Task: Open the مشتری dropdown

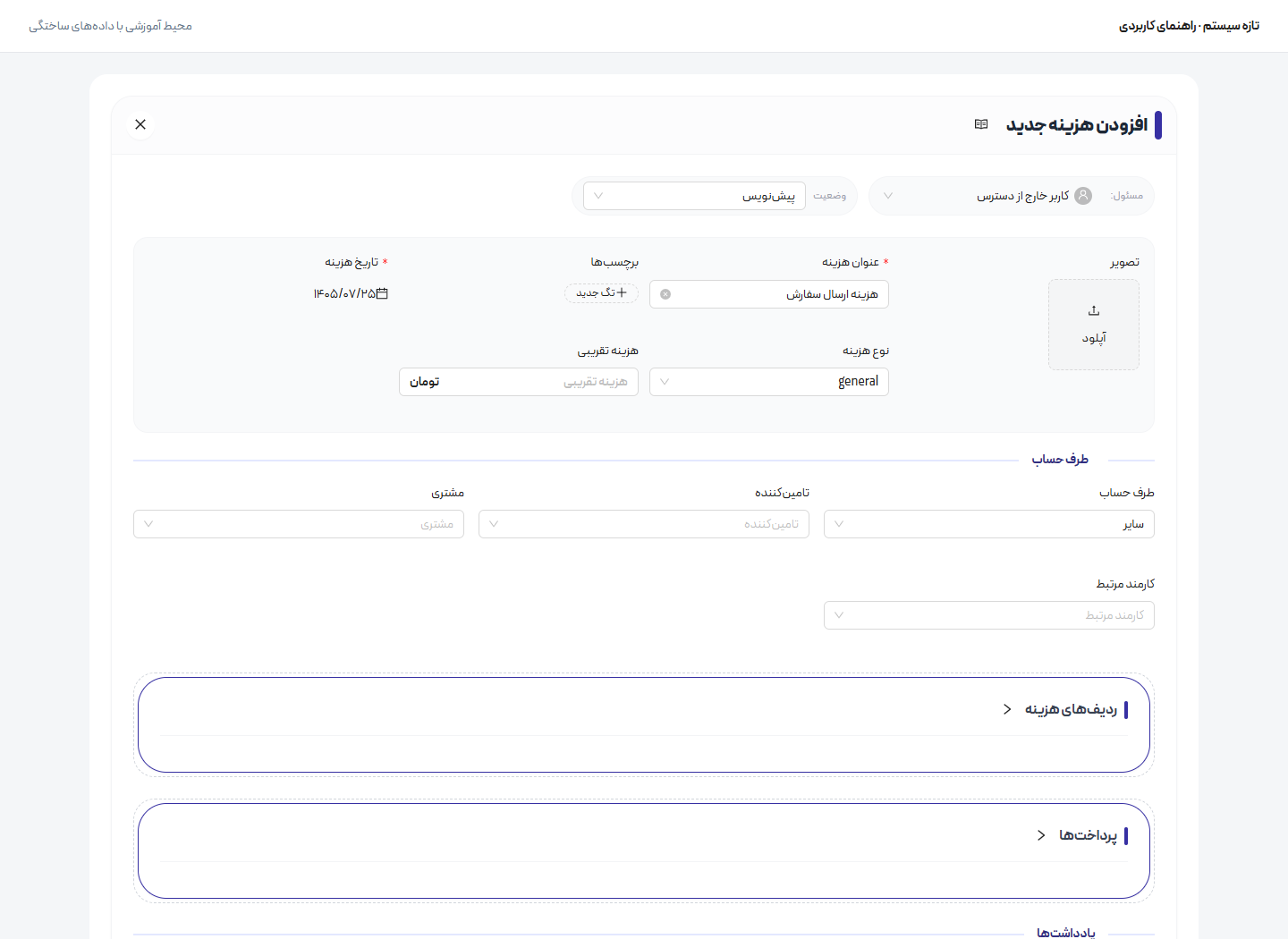Action: coord(299,524)
